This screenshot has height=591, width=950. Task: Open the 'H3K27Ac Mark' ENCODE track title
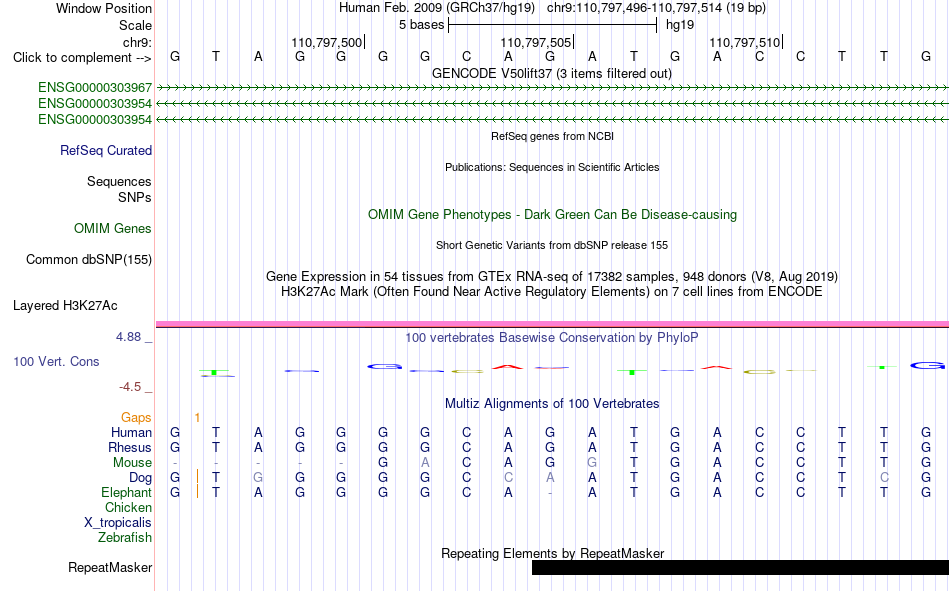(x=551, y=292)
